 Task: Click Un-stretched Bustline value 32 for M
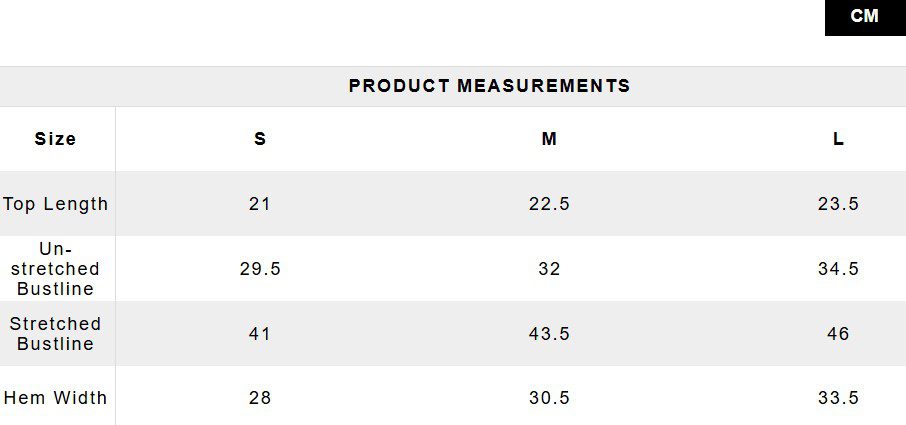[x=549, y=269]
